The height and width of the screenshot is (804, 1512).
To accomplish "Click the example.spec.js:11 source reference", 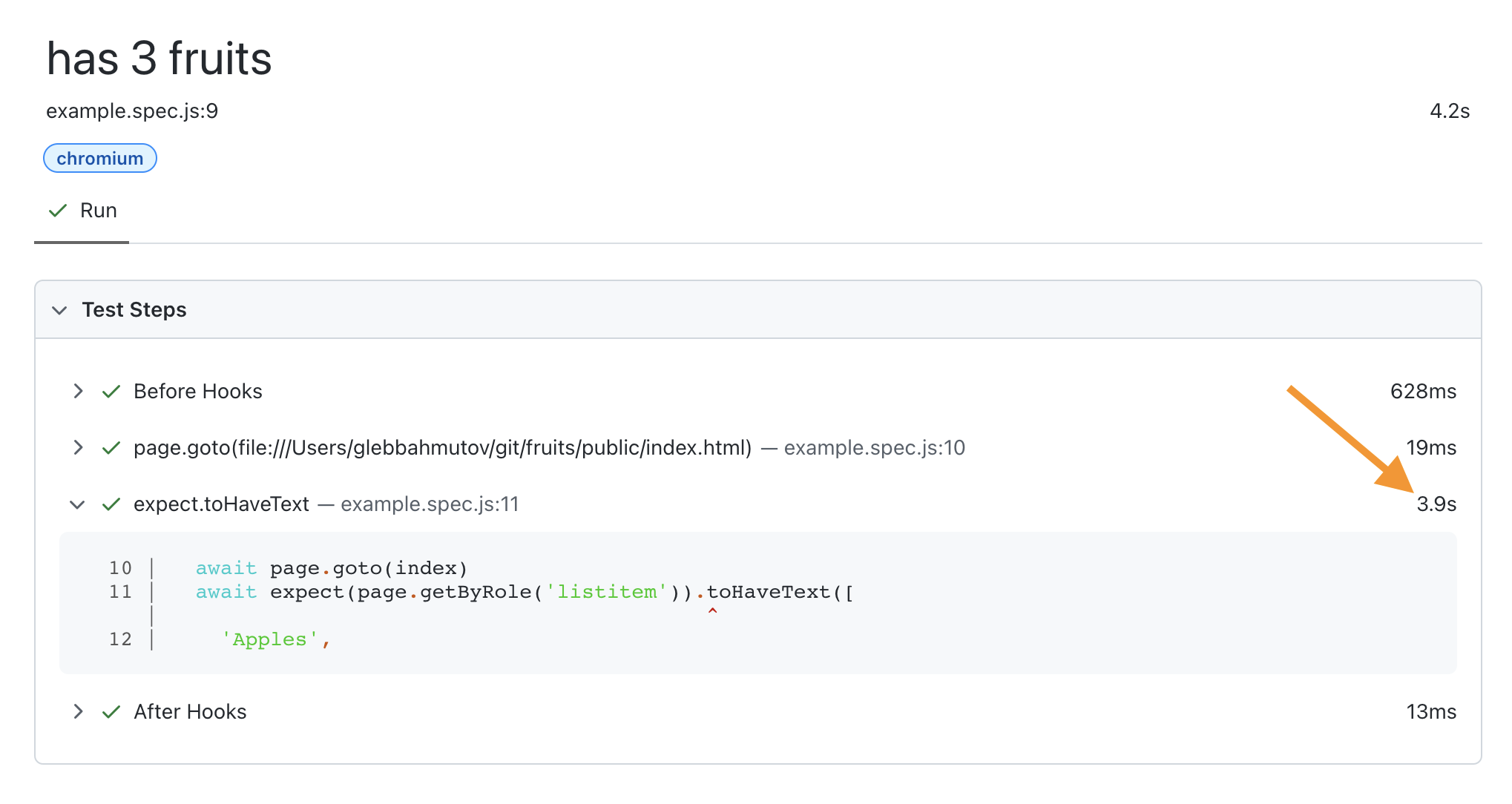I will coord(430,504).
